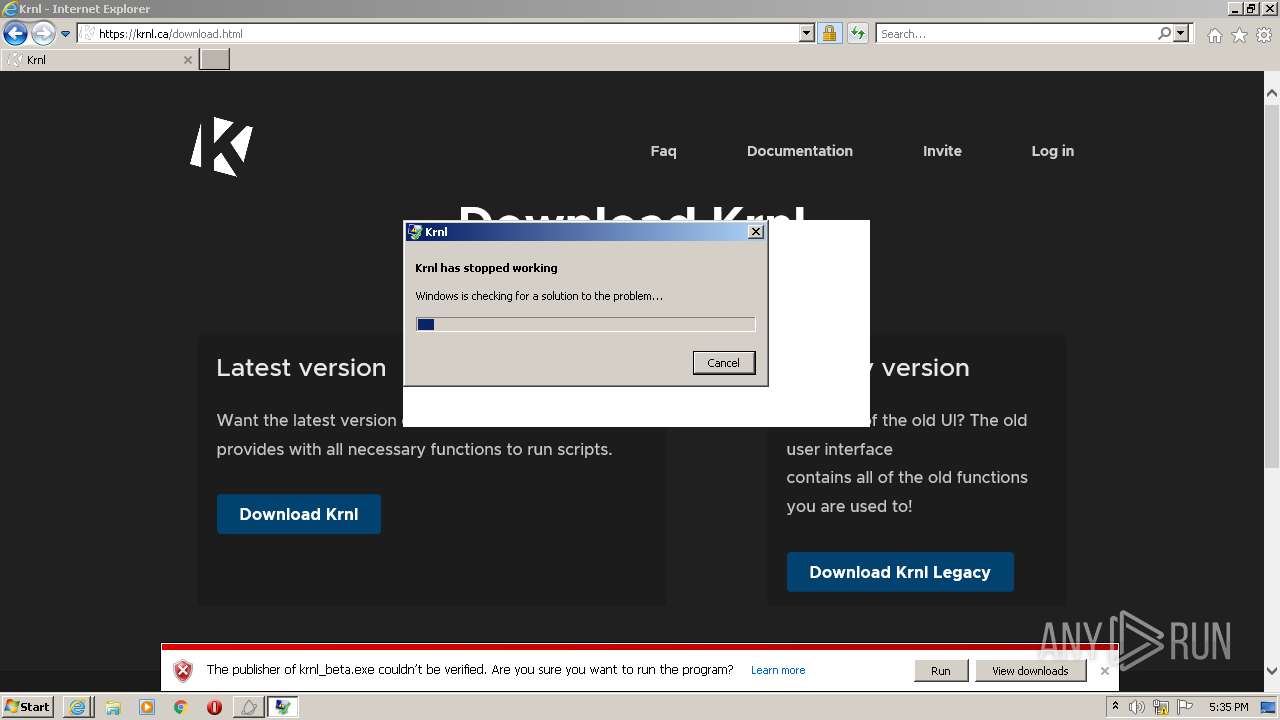1280x720 pixels.
Task: Expand the address bar autocomplete dropdown
Action: point(807,33)
